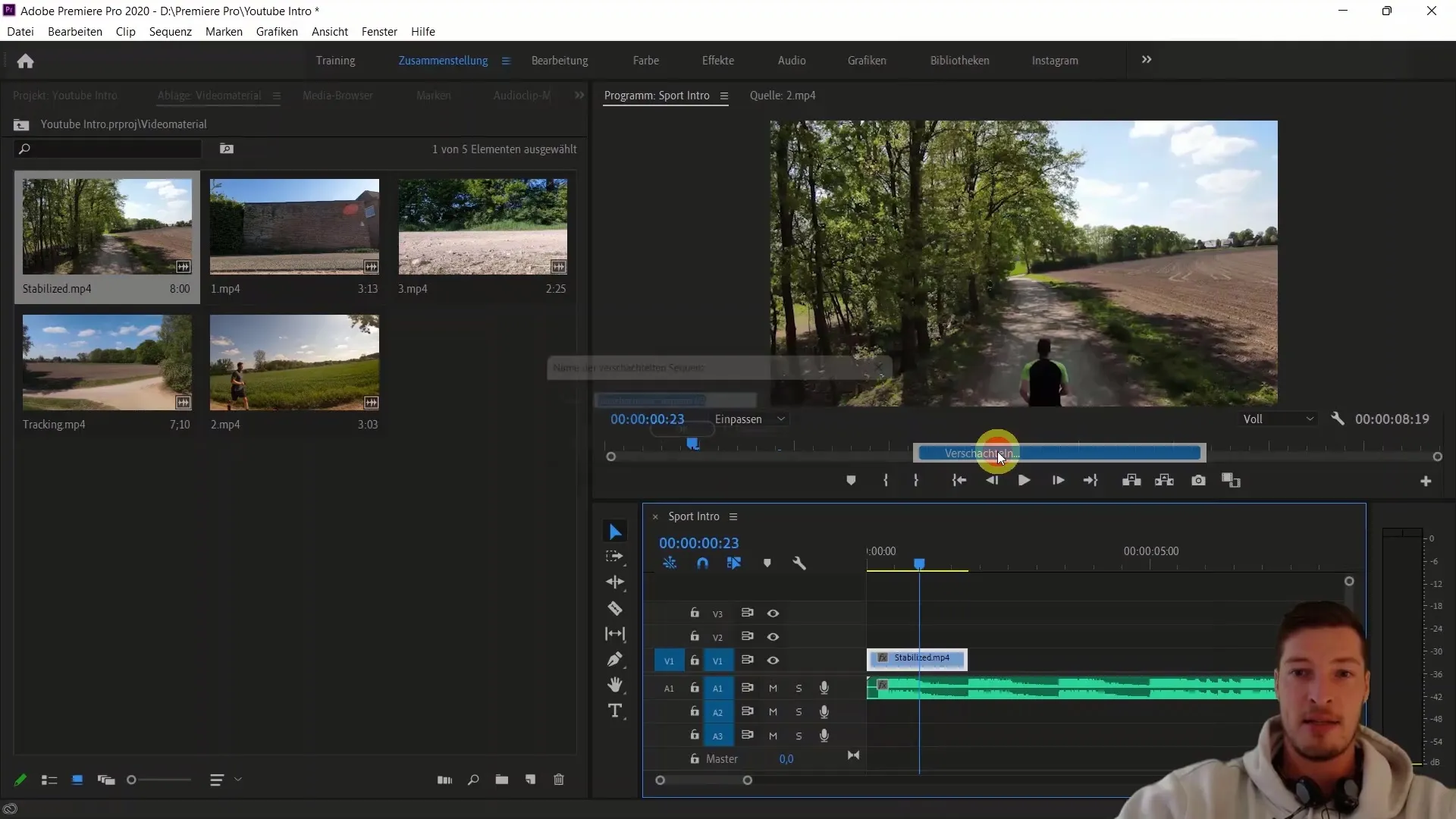
Task: Open Voll playback resolution dropdown
Action: pos(1278,419)
